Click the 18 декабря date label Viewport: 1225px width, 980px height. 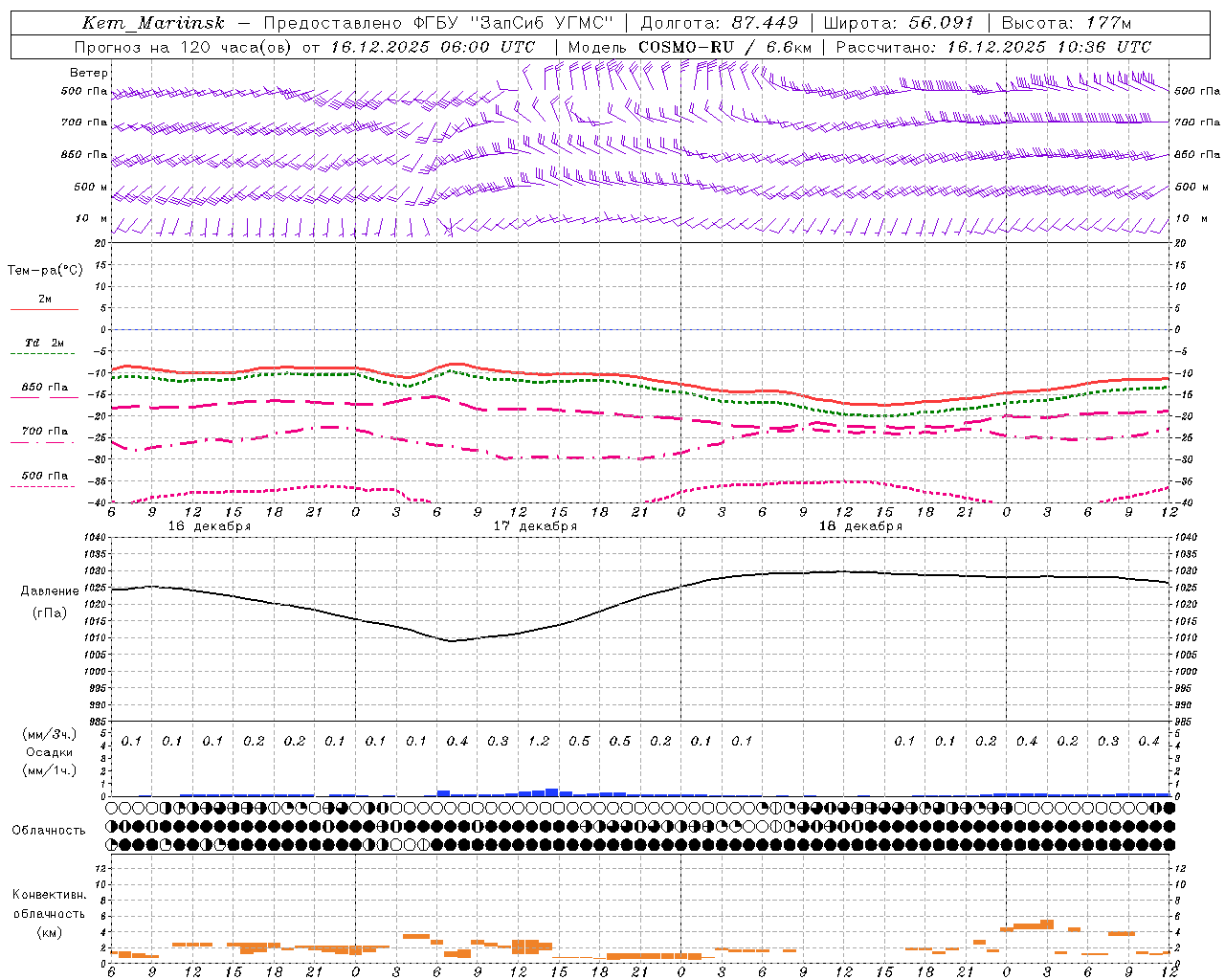860,526
